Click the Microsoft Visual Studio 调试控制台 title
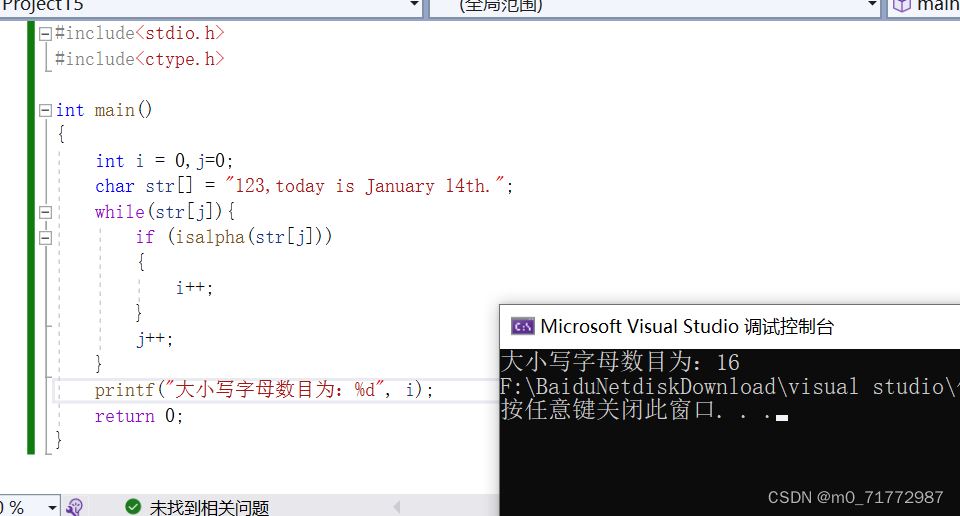This screenshot has height=516, width=960. (x=687, y=327)
